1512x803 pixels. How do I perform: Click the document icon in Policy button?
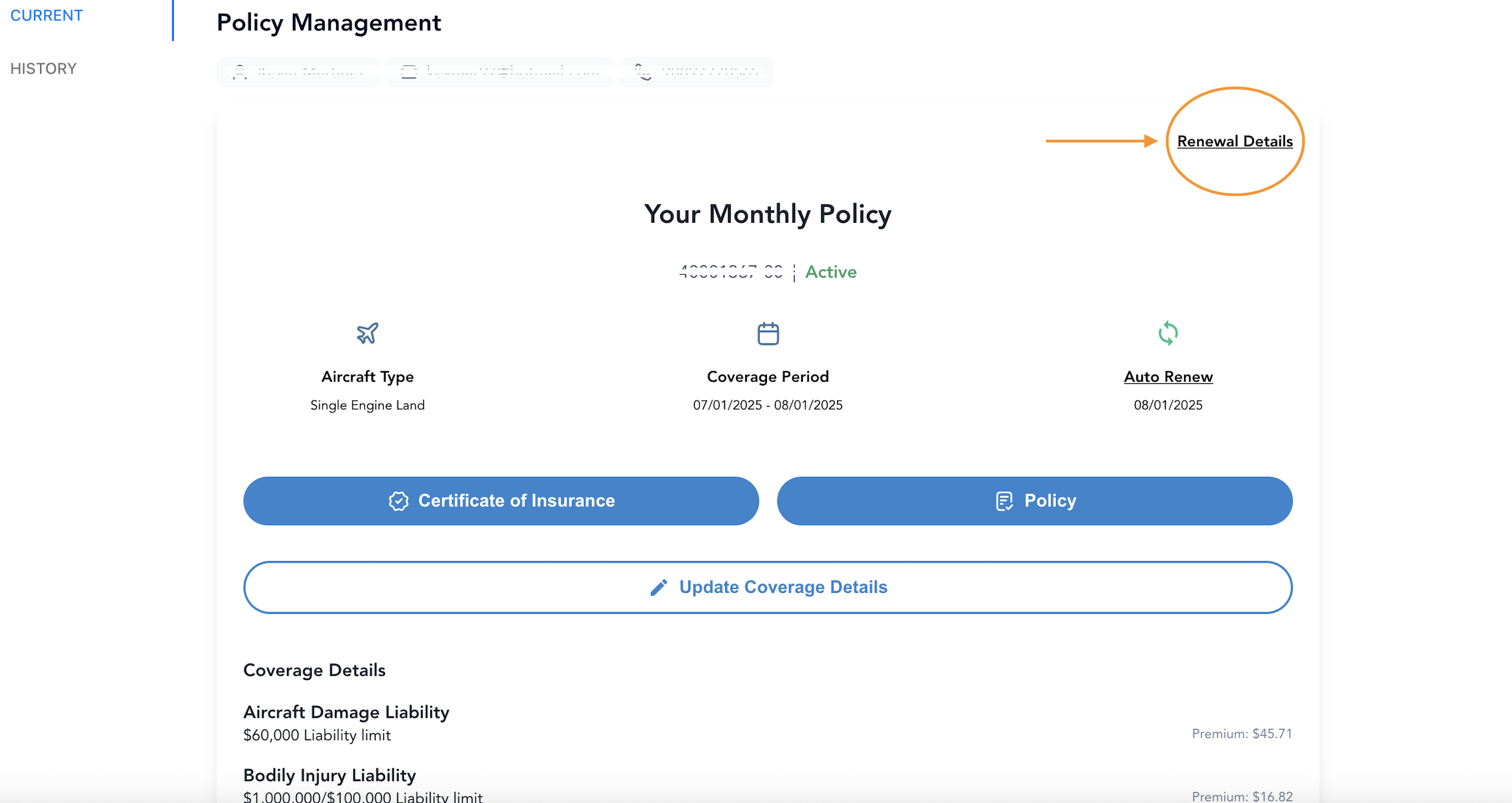[x=1004, y=501]
